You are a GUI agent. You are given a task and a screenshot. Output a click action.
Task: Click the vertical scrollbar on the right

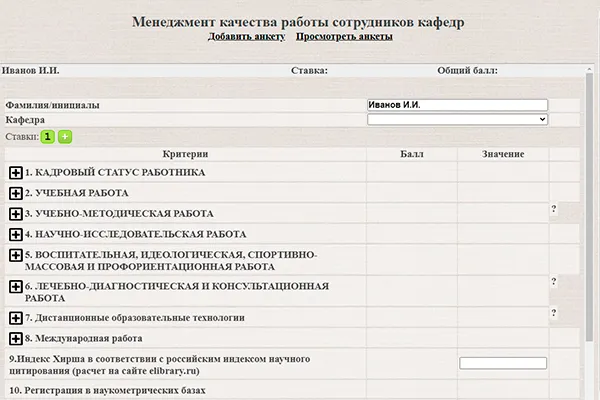[x=589, y=240]
